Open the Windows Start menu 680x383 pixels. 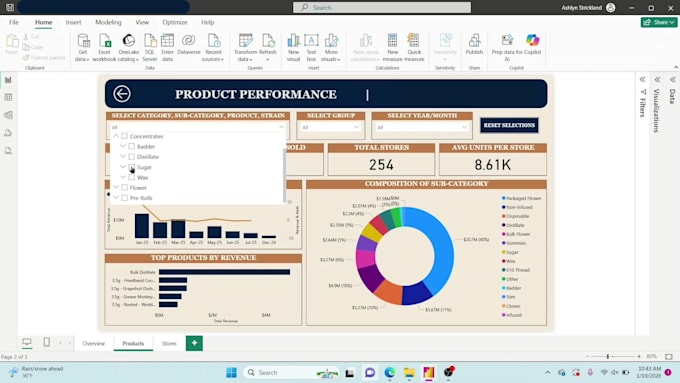point(232,373)
